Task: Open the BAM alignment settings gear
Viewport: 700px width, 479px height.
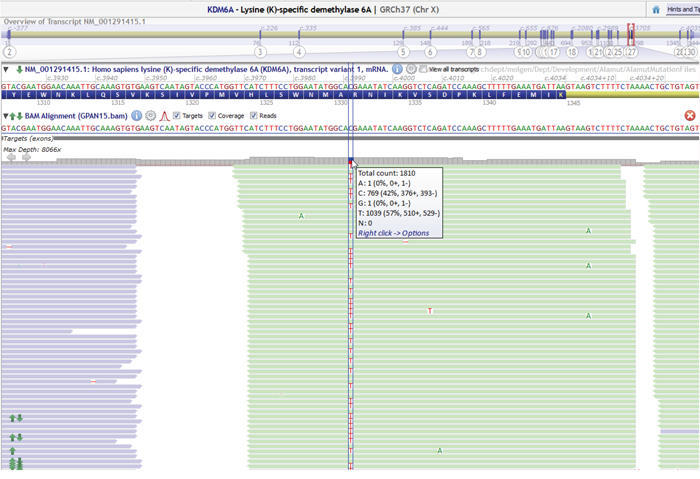Action: (150, 116)
